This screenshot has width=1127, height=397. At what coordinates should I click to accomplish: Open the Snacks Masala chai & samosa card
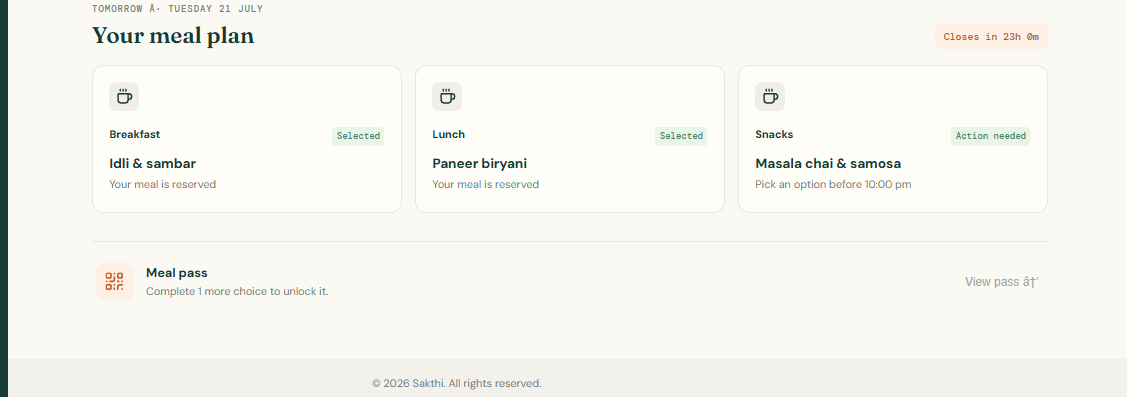893,139
